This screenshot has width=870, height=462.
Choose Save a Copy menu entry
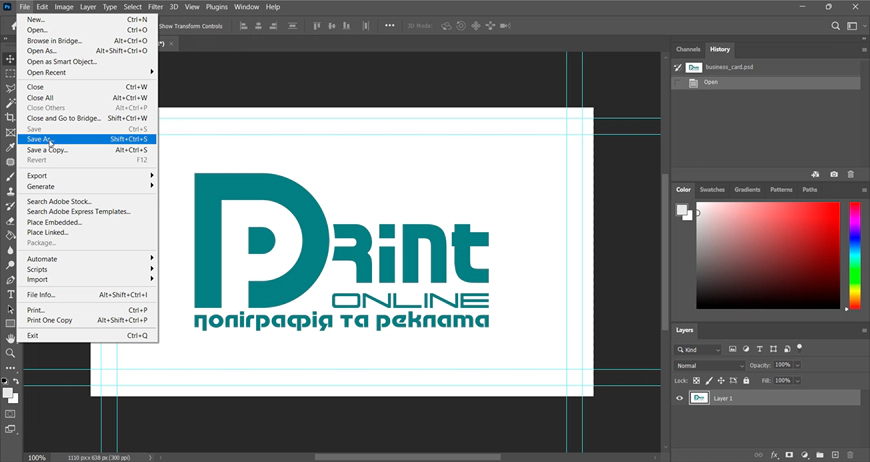87,150
